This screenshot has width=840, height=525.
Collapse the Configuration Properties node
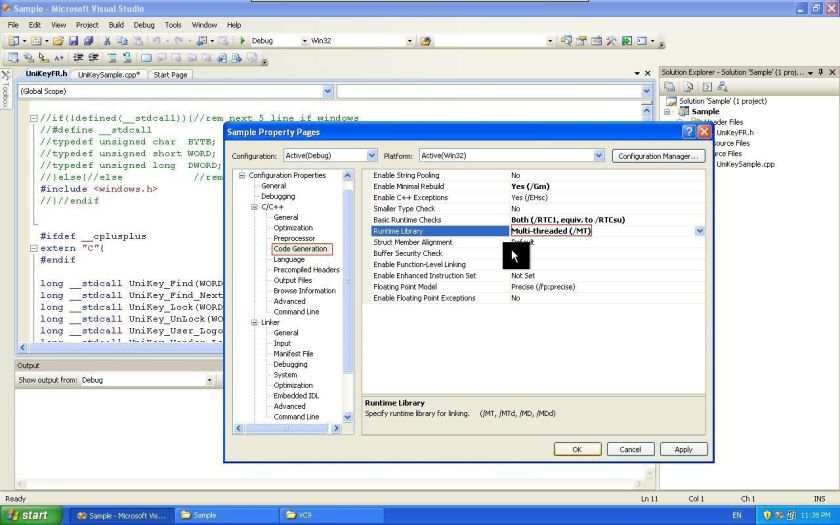pyautogui.click(x=242, y=175)
